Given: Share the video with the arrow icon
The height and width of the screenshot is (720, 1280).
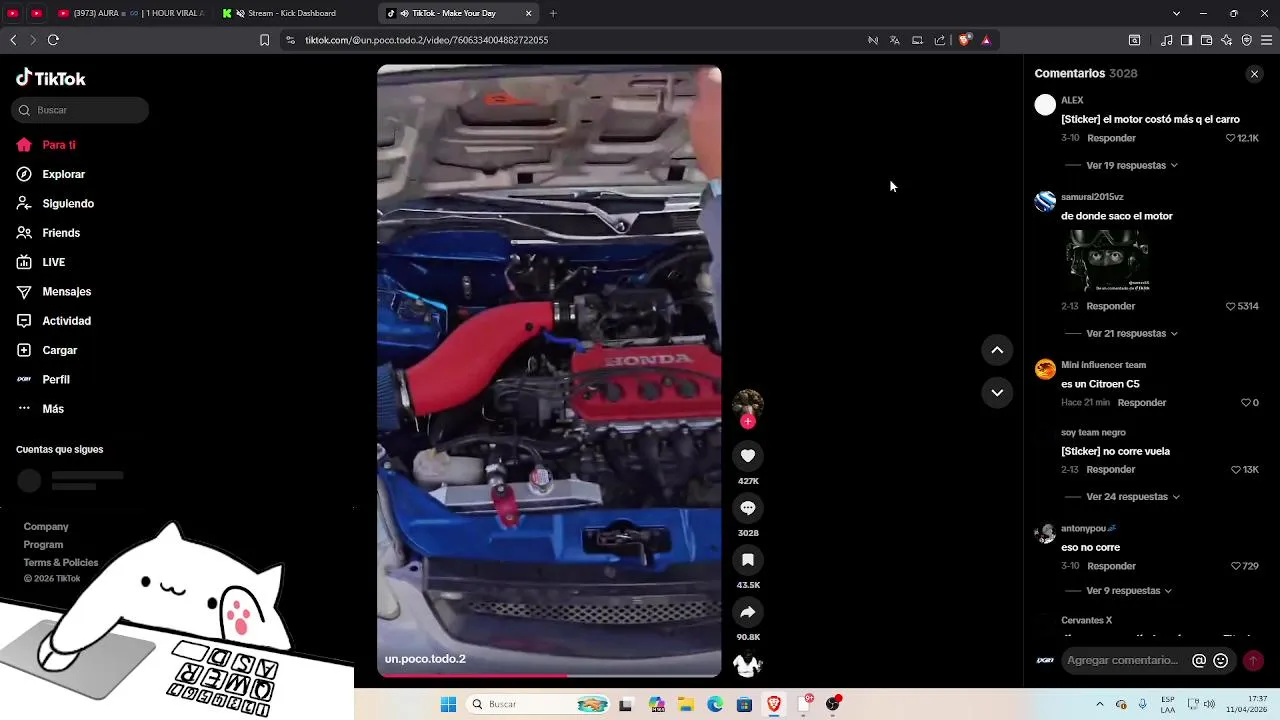Looking at the screenshot, I should click(x=748, y=612).
